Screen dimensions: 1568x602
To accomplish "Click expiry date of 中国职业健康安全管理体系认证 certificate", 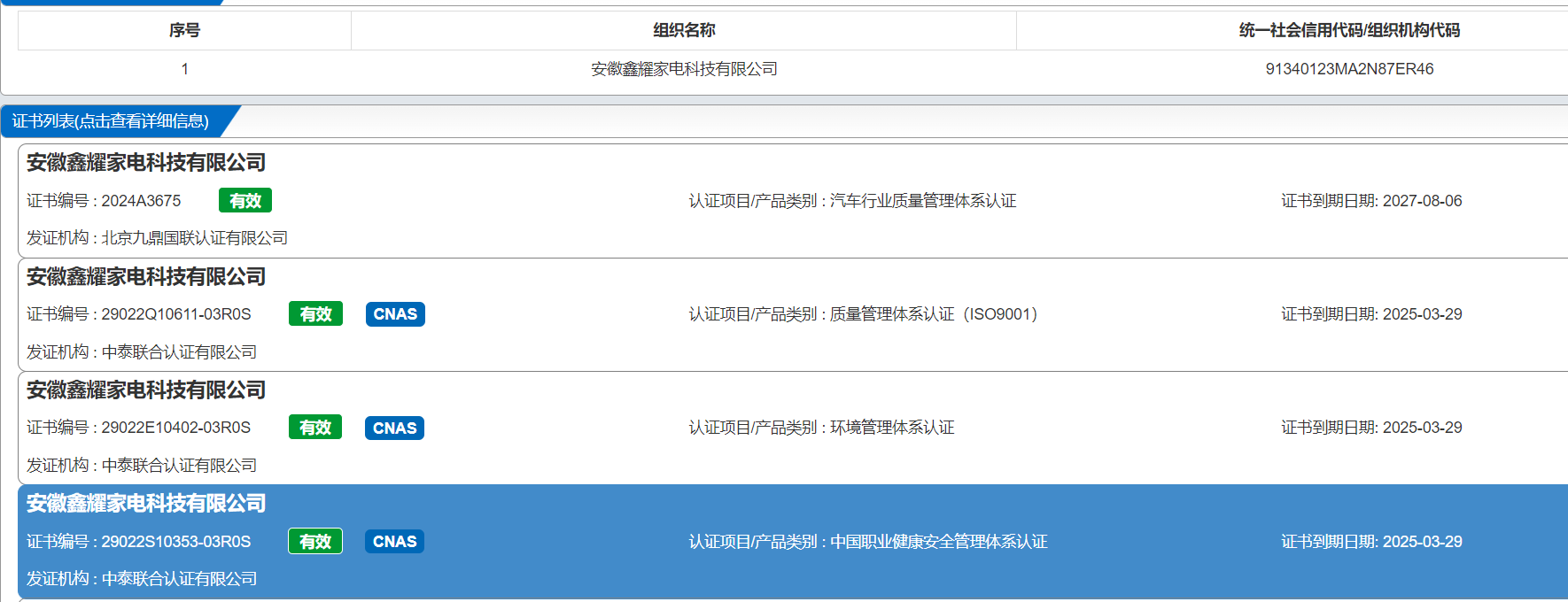I will click(1422, 542).
